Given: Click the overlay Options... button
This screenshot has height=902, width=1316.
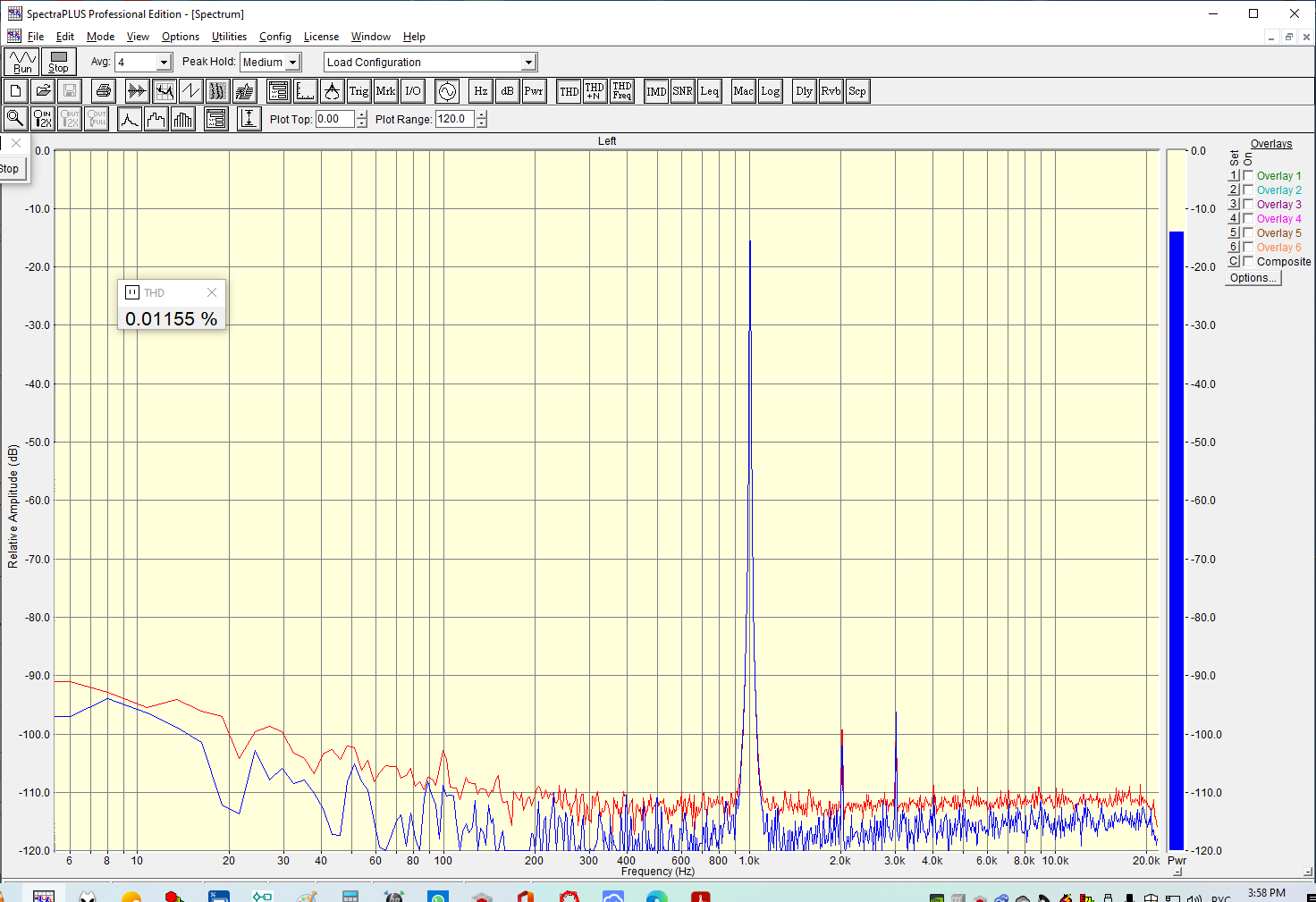Looking at the screenshot, I should click(1253, 278).
